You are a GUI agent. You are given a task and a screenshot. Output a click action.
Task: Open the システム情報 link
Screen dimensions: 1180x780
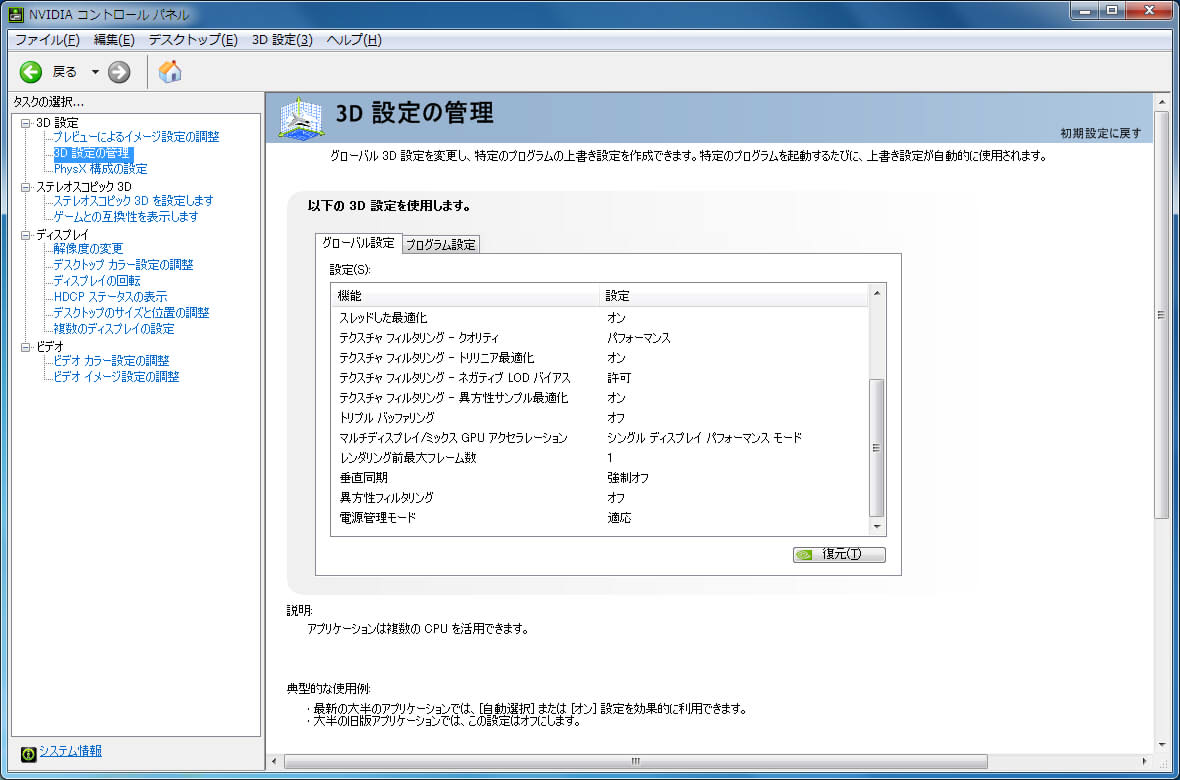coord(70,751)
